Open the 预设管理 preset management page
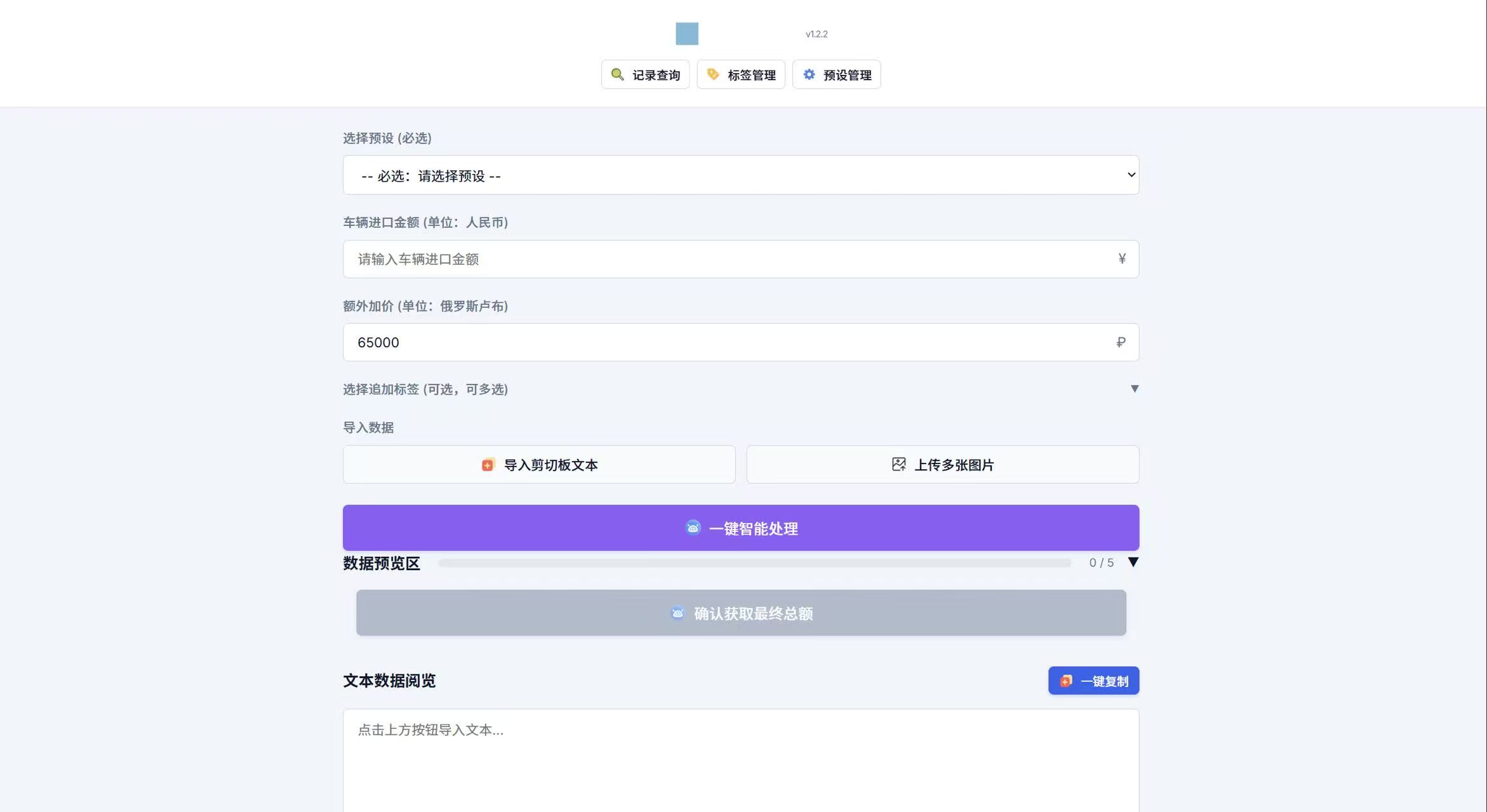1487x812 pixels. pyautogui.click(x=836, y=75)
